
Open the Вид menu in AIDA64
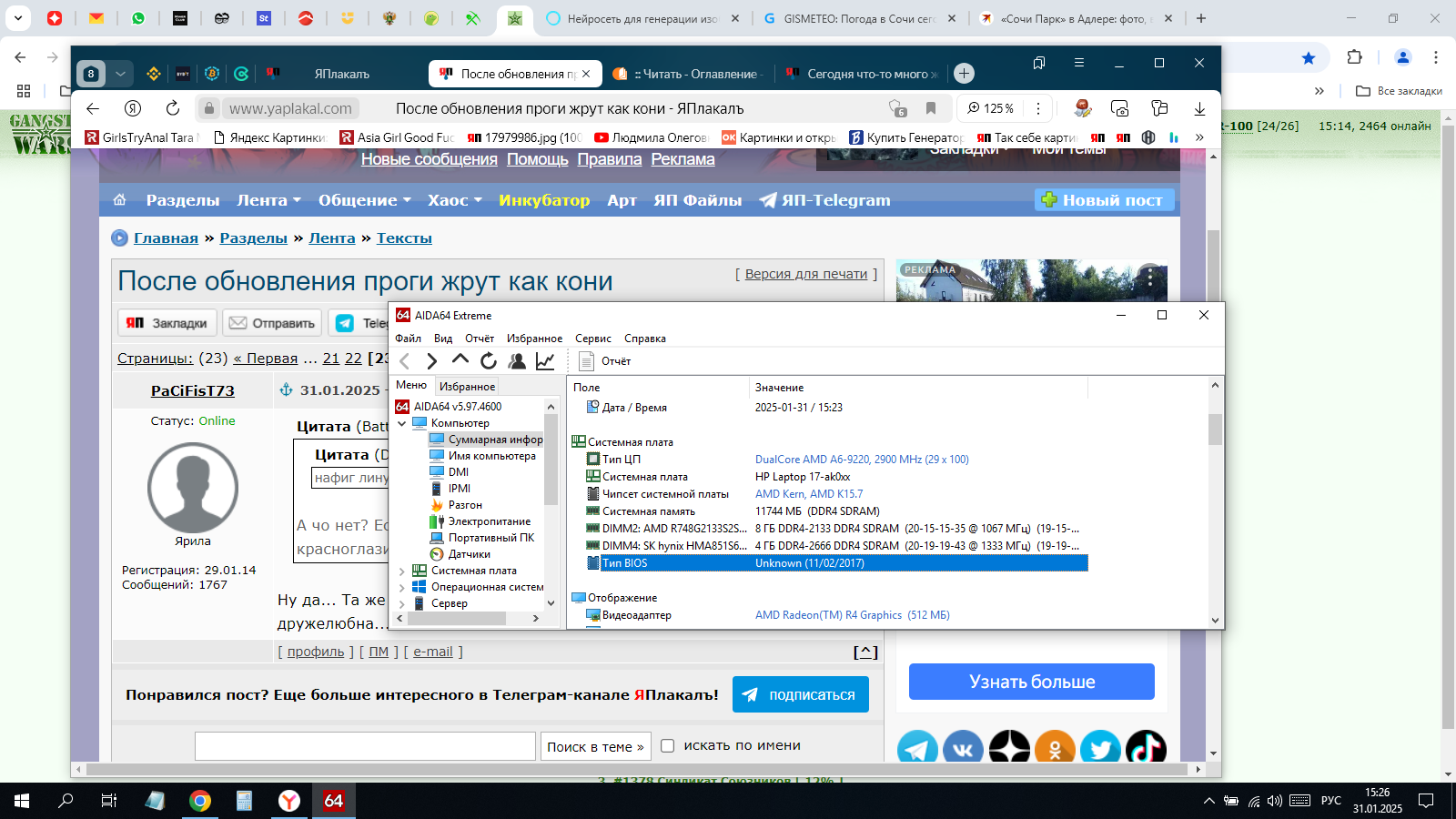[x=443, y=339]
